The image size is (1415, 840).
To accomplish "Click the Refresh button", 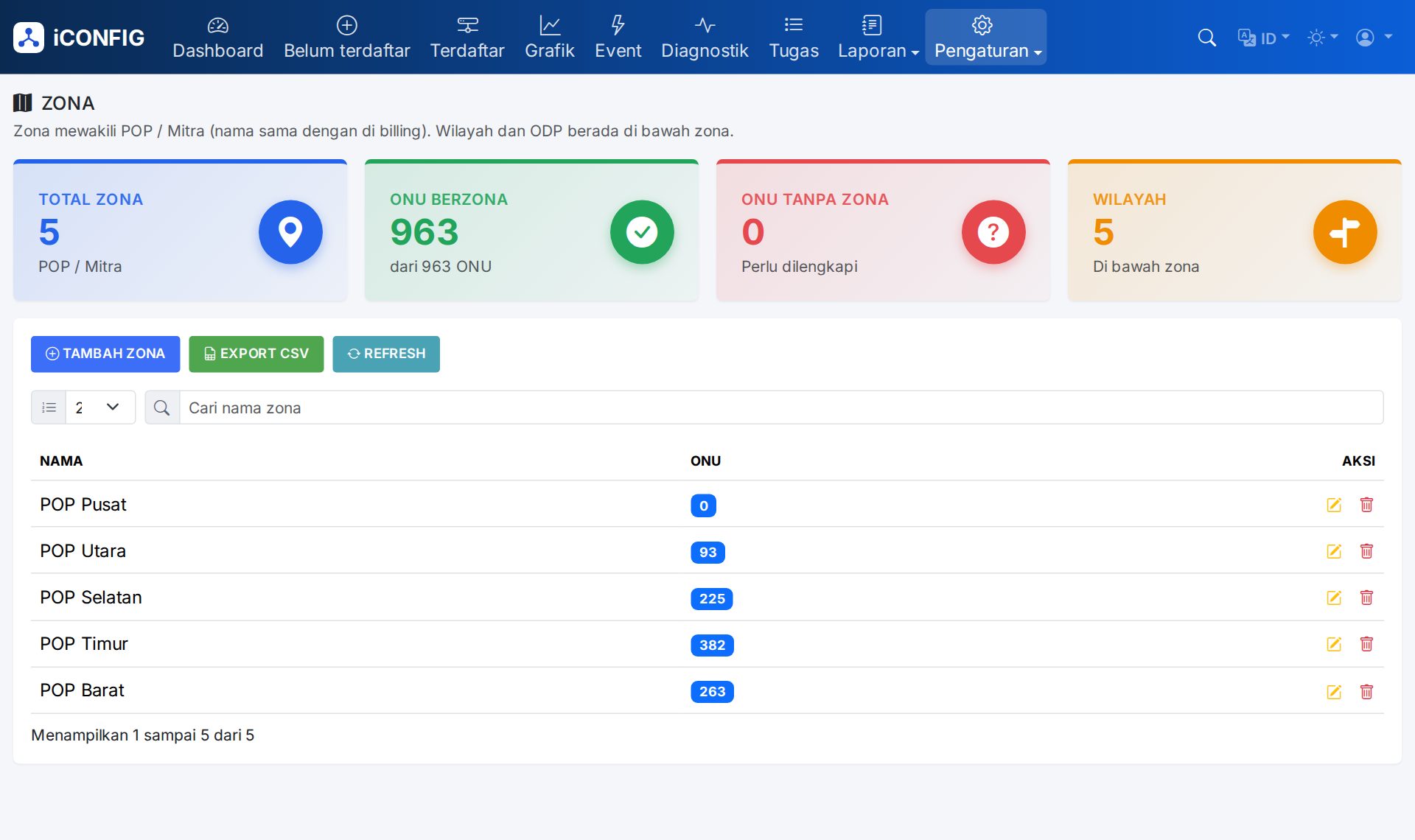I will tap(386, 354).
